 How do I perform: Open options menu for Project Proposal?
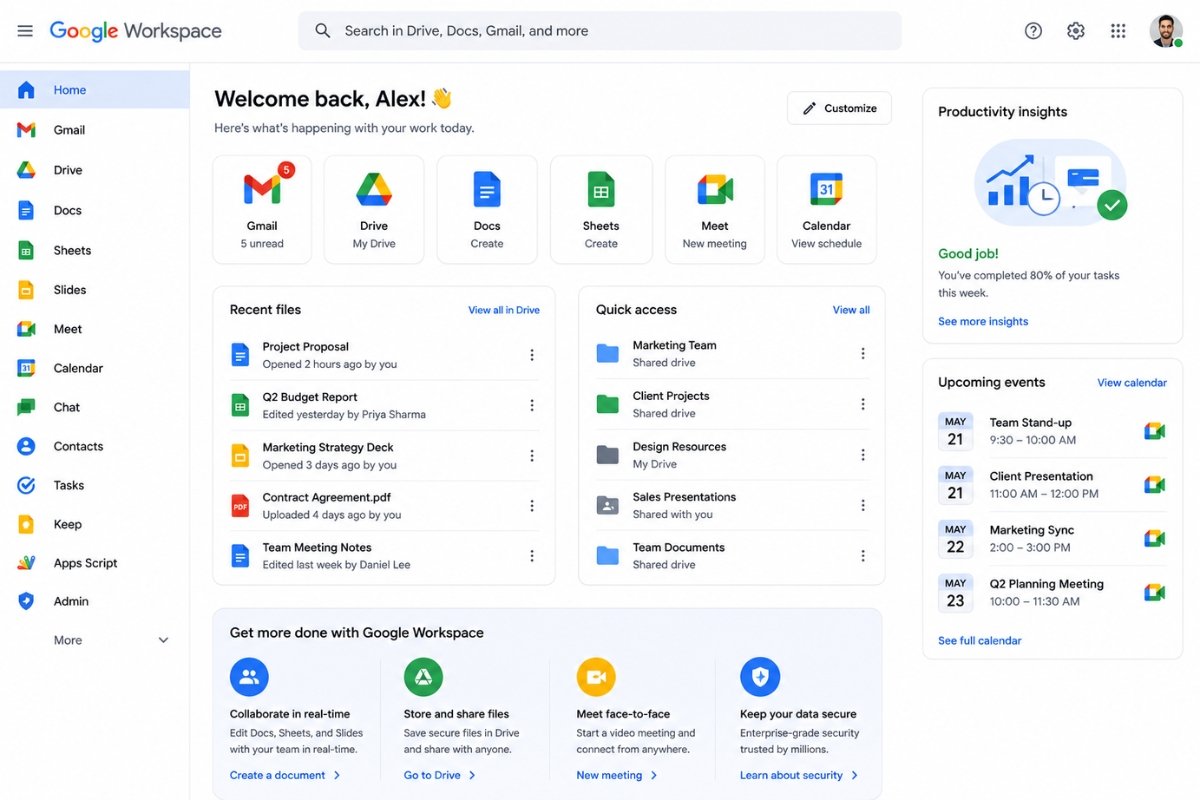[532, 355]
